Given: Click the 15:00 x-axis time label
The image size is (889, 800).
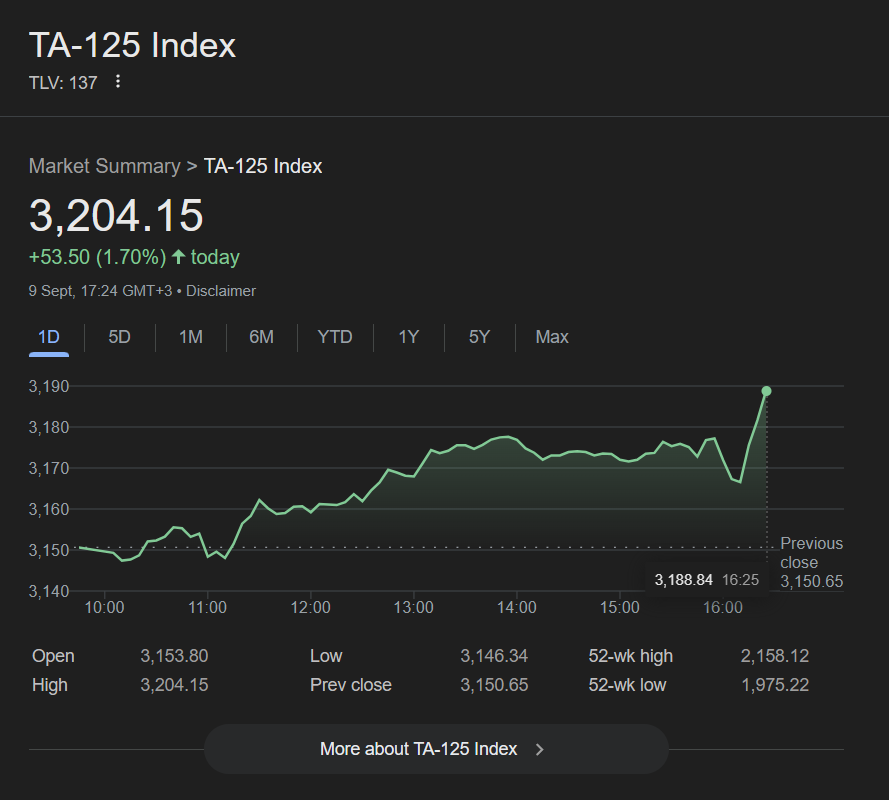Looking at the screenshot, I should pyautogui.click(x=620, y=607).
